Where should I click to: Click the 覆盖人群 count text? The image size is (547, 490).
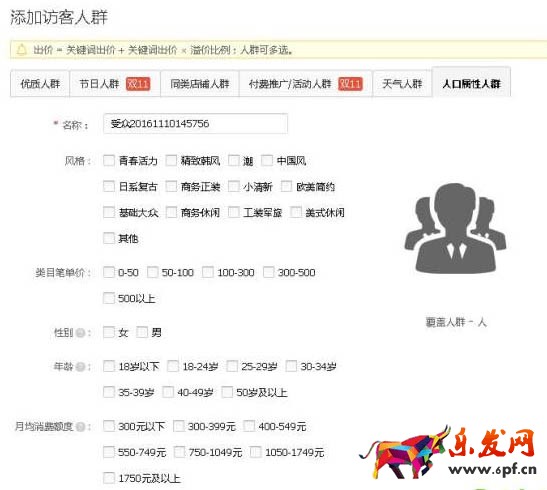[456, 322]
